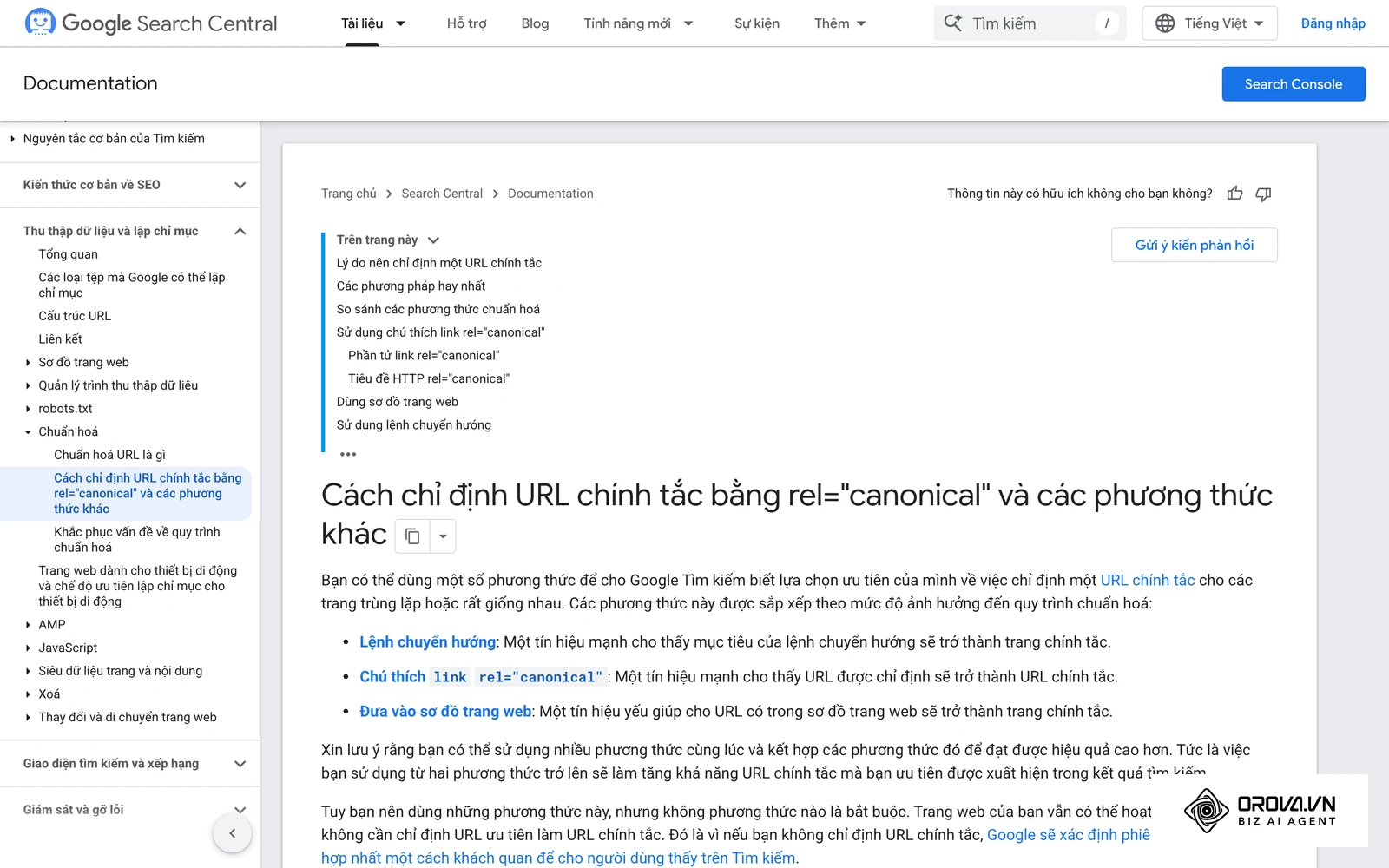The width and height of the screenshot is (1389, 868).
Task: Open Chuẩn hoá URL là gì page
Action: [109, 455]
